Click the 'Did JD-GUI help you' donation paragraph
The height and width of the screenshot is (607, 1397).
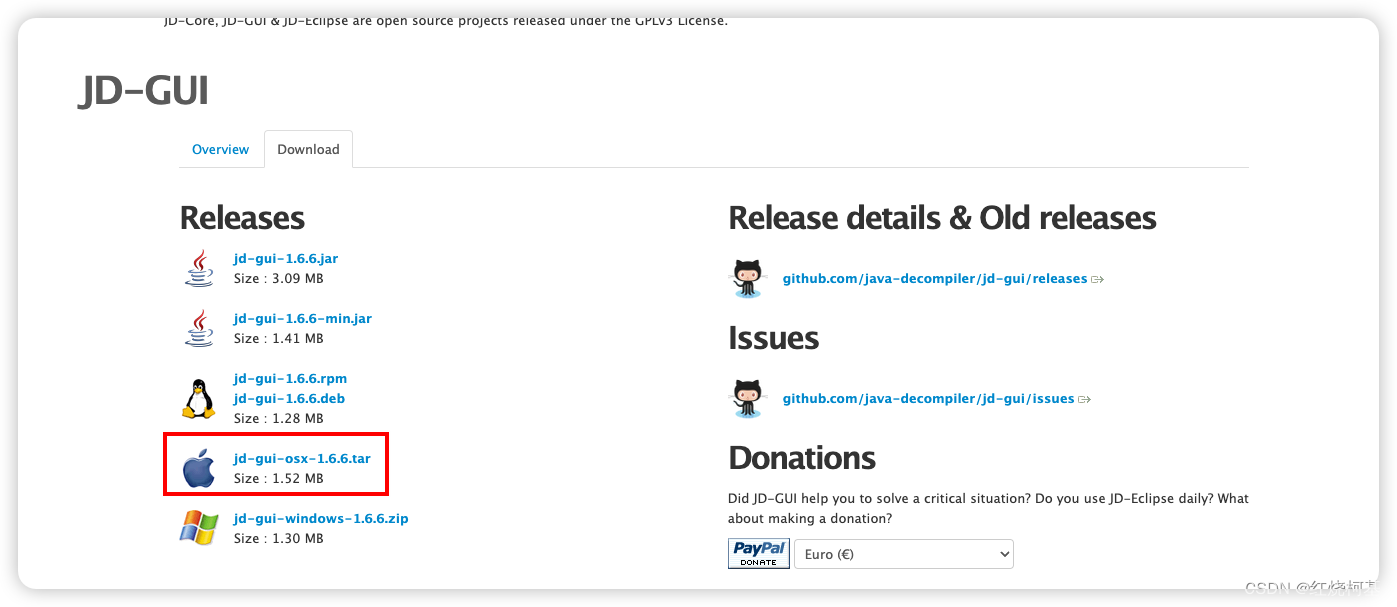988,508
